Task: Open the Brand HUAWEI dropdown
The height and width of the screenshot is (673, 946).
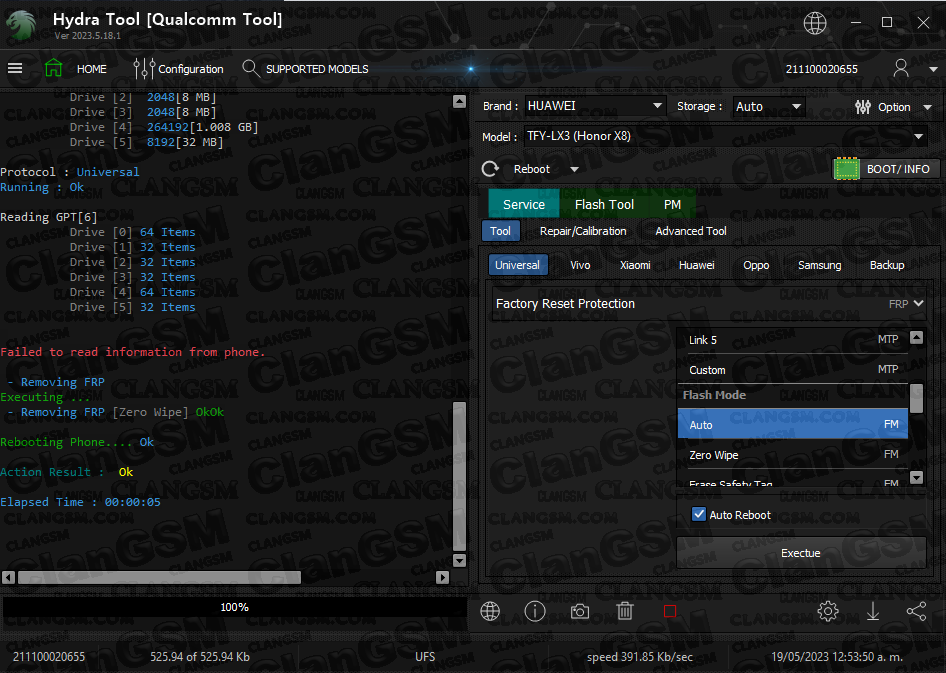Action: pyautogui.click(x=595, y=106)
